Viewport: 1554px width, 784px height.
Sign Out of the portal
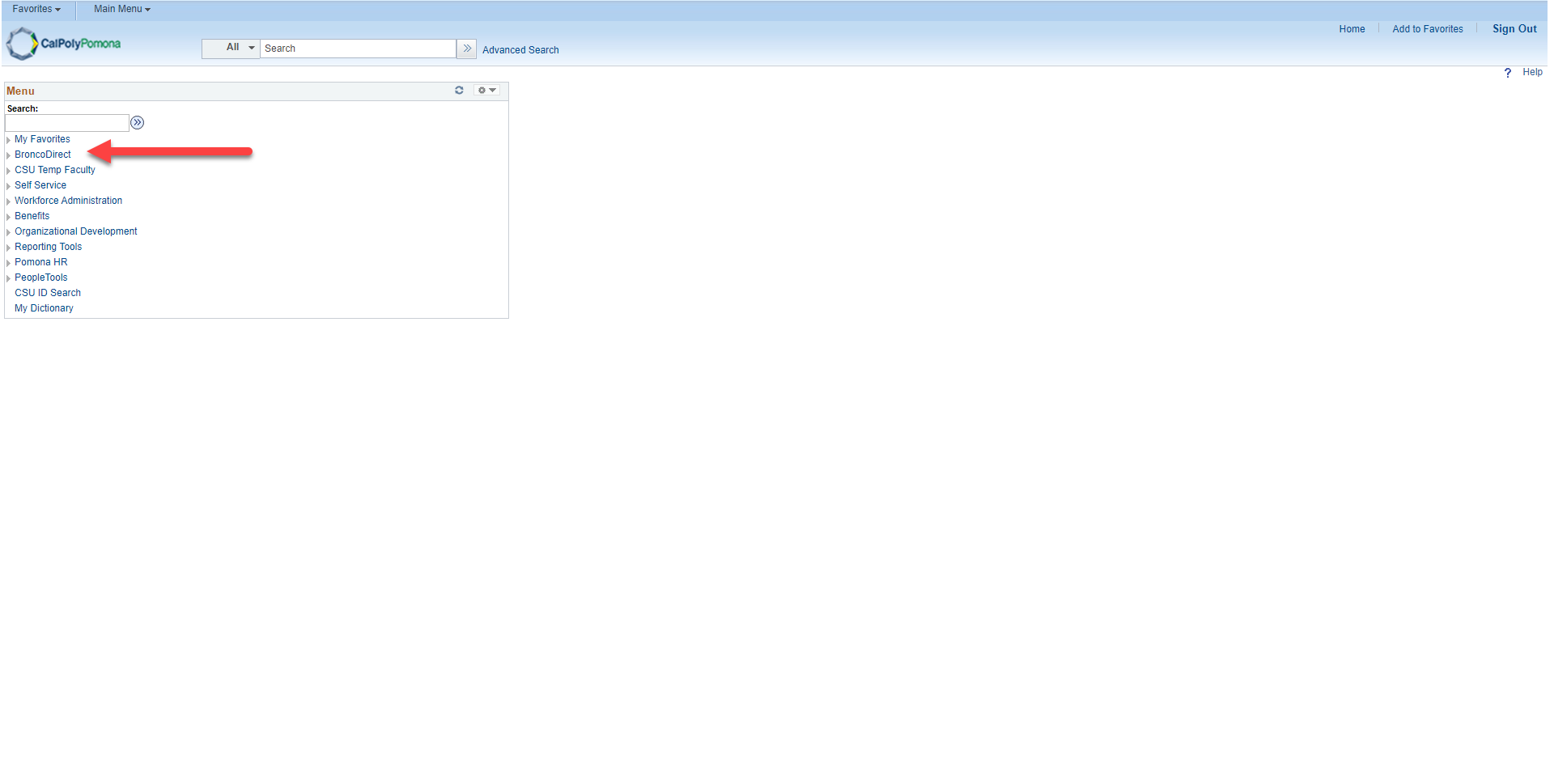click(x=1514, y=28)
